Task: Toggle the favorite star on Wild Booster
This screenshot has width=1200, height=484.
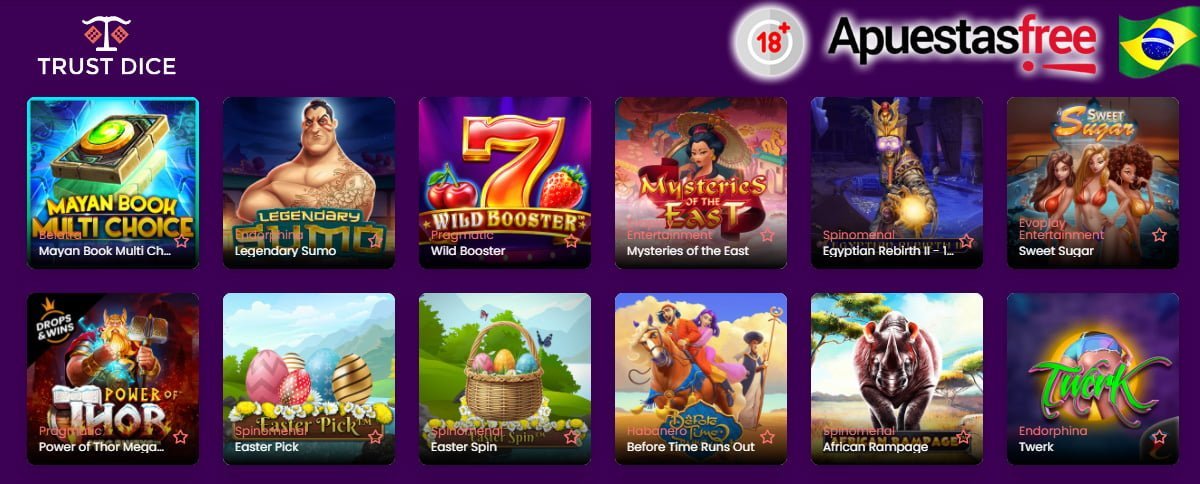Action: pos(571,241)
